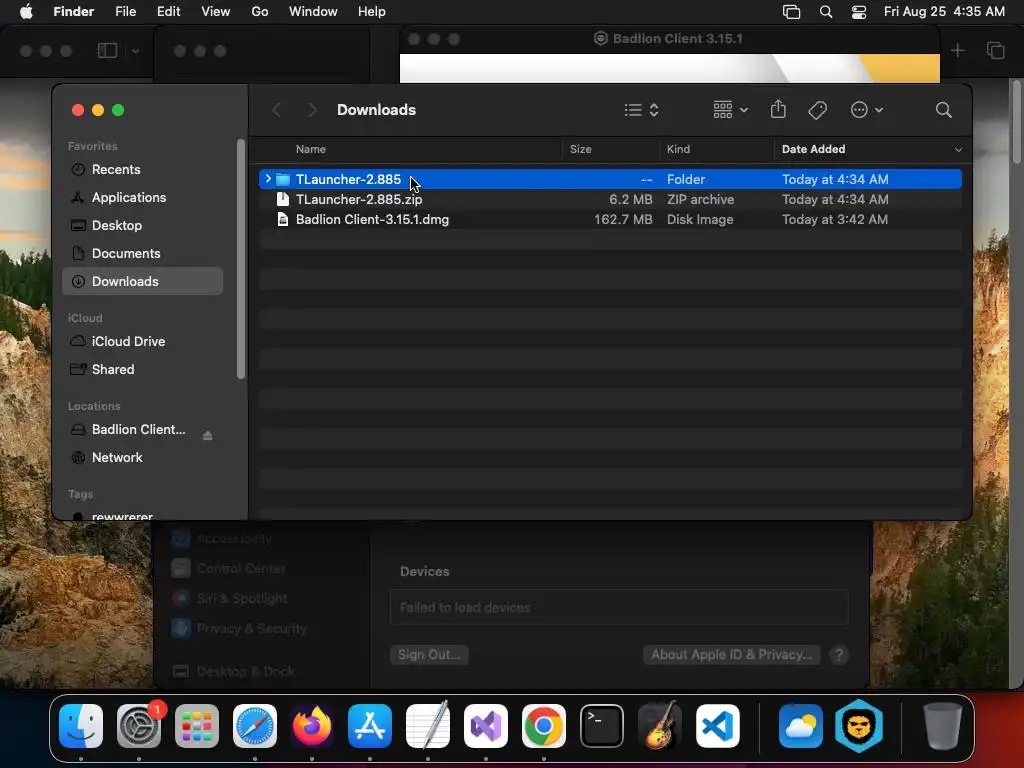Open Spotlight search in menu bar
The width and height of the screenshot is (1024, 768).
coord(825,12)
